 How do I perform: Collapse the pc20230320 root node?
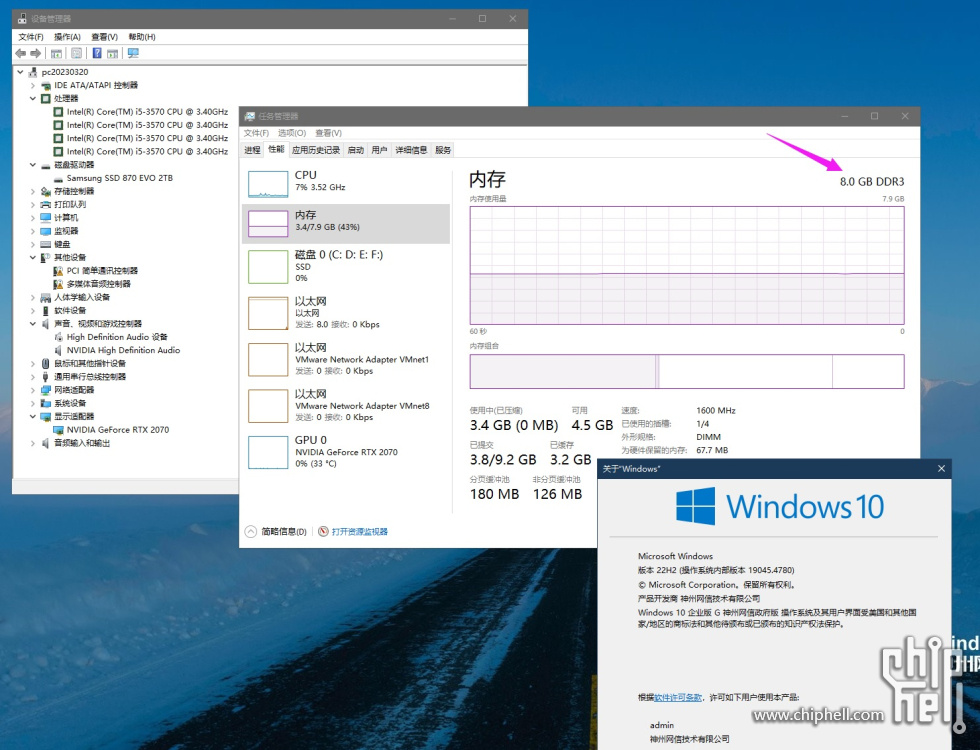tap(21, 72)
